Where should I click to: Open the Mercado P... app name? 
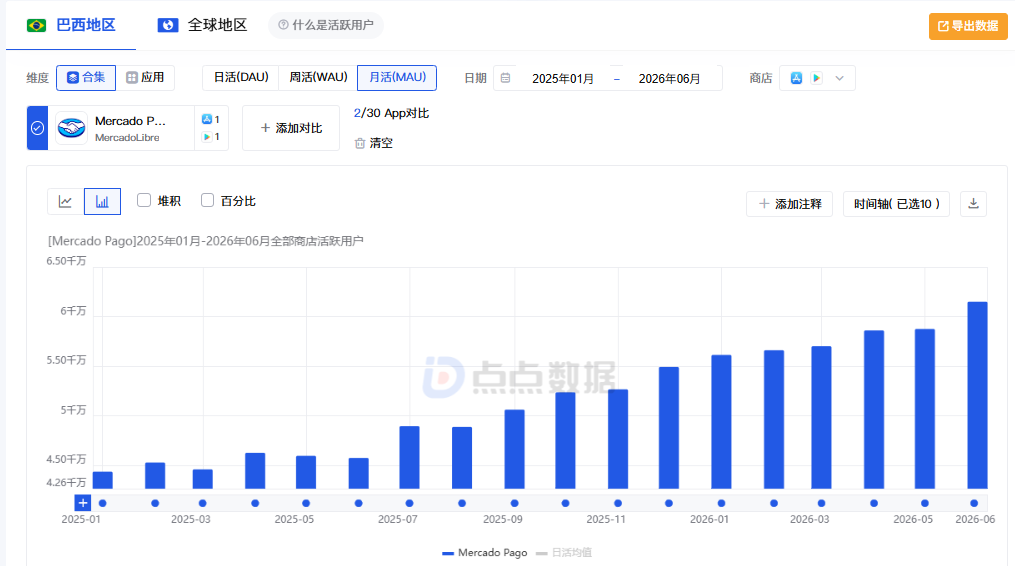[x=130, y=121]
